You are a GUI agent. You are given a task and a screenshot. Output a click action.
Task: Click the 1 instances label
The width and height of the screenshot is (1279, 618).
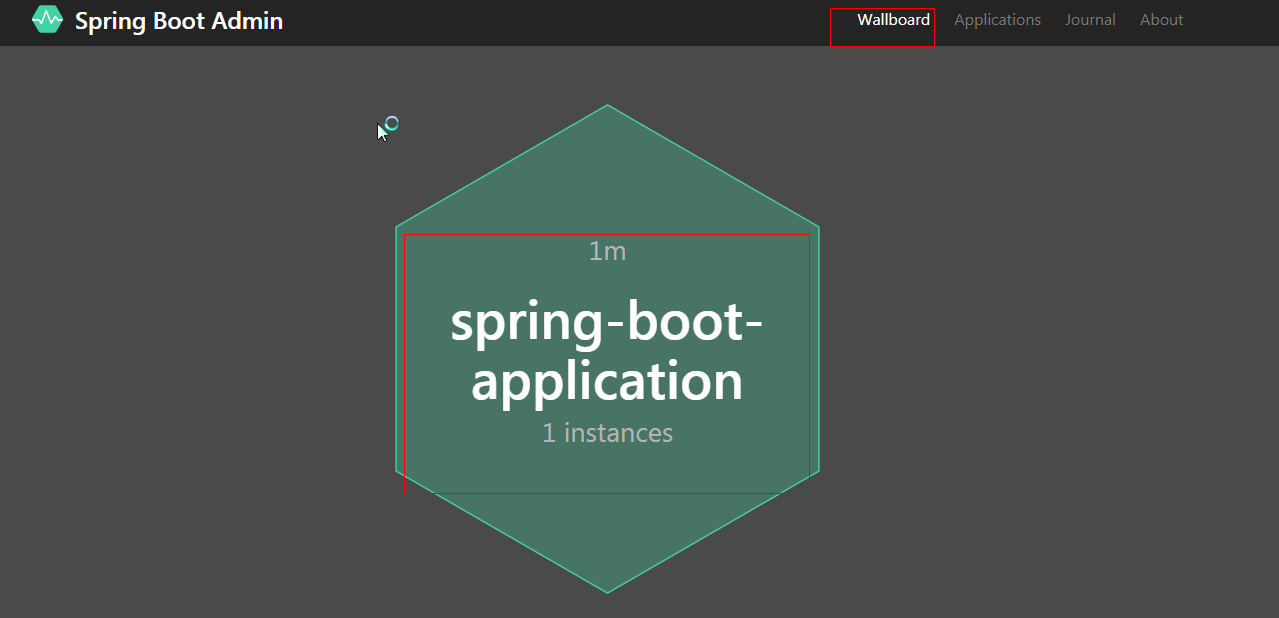coord(607,433)
